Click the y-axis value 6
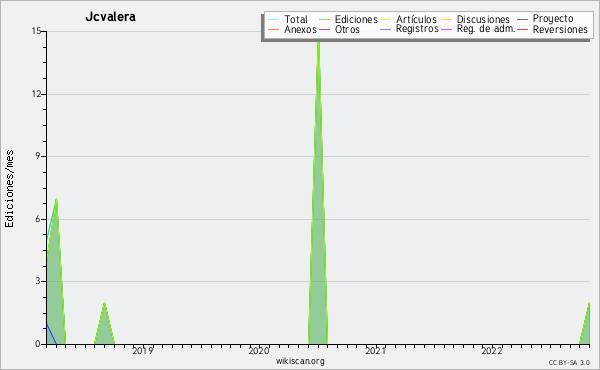 38,219
